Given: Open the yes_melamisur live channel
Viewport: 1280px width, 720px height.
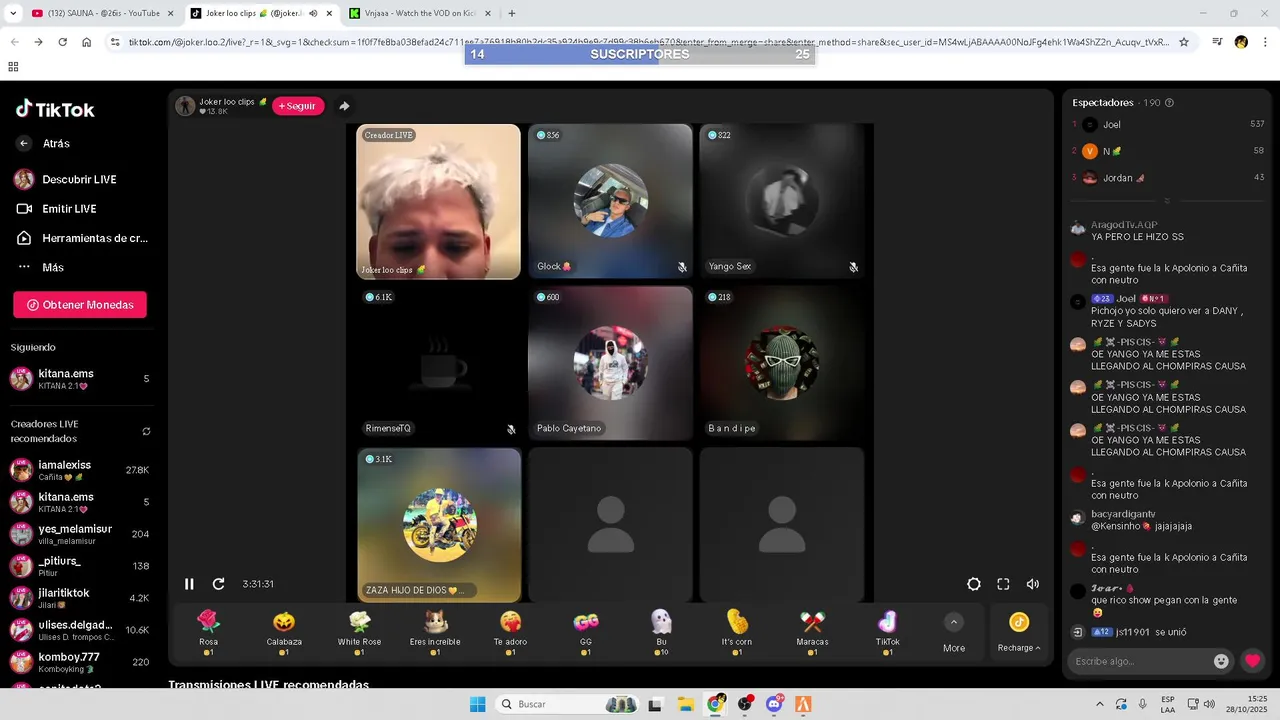Looking at the screenshot, I should [x=80, y=534].
